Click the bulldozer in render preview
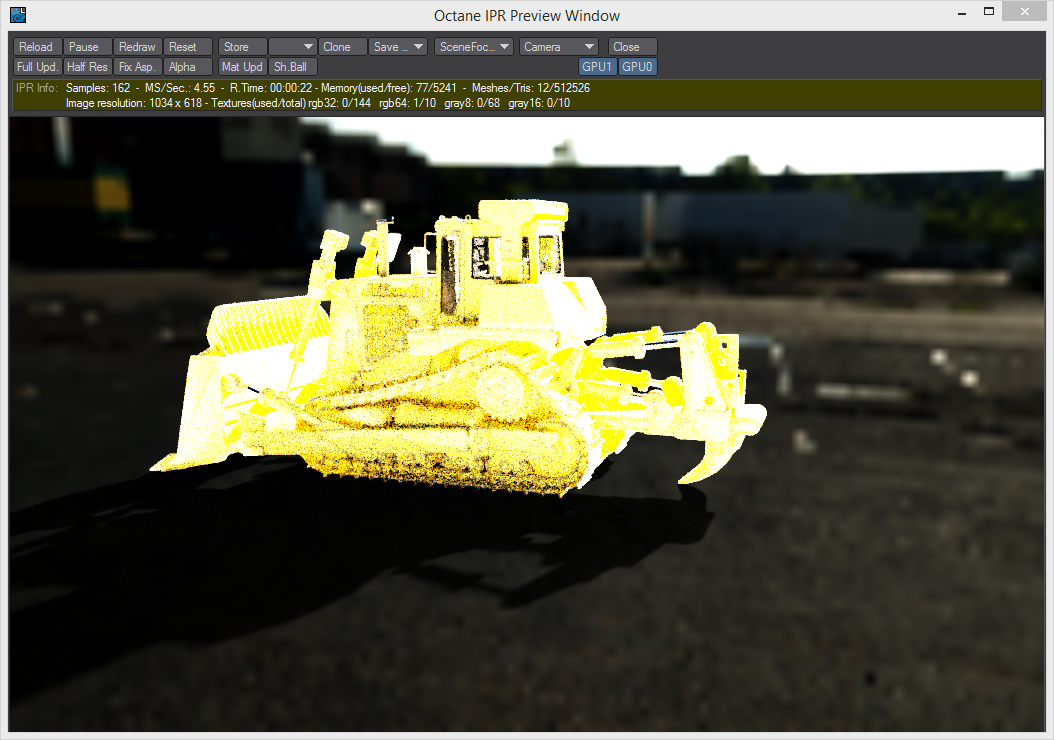The image size is (1054, 740). (x=457, y=350)
